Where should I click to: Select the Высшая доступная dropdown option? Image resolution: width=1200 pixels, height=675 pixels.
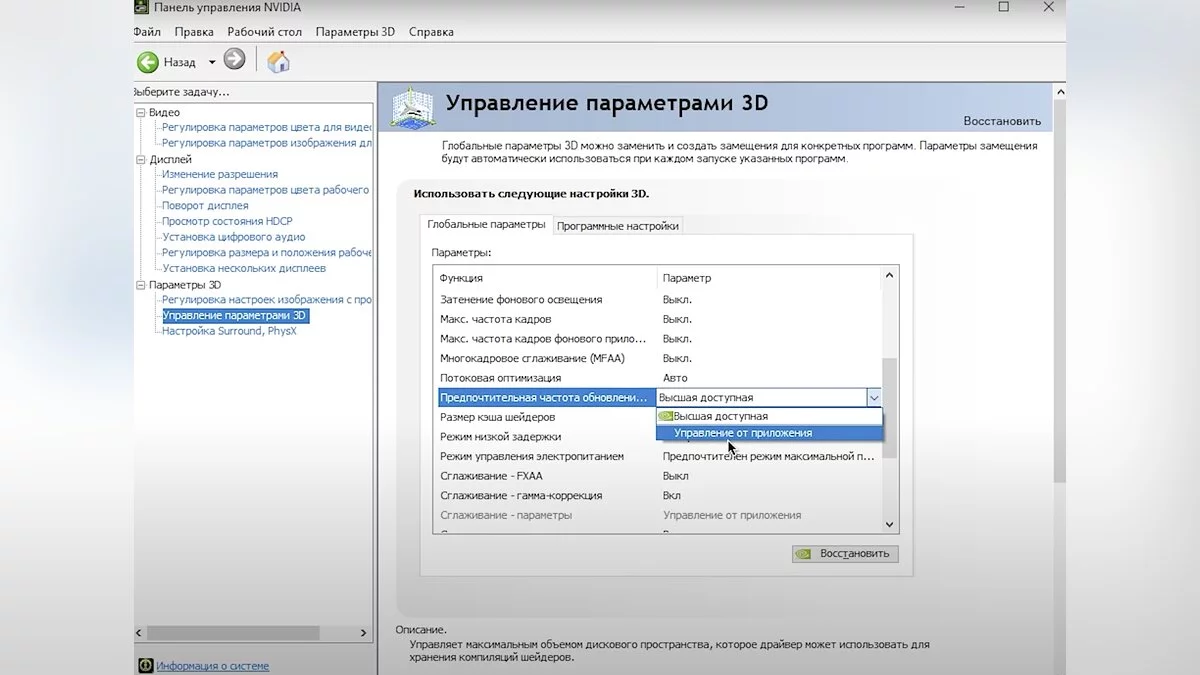pos(720,416)
